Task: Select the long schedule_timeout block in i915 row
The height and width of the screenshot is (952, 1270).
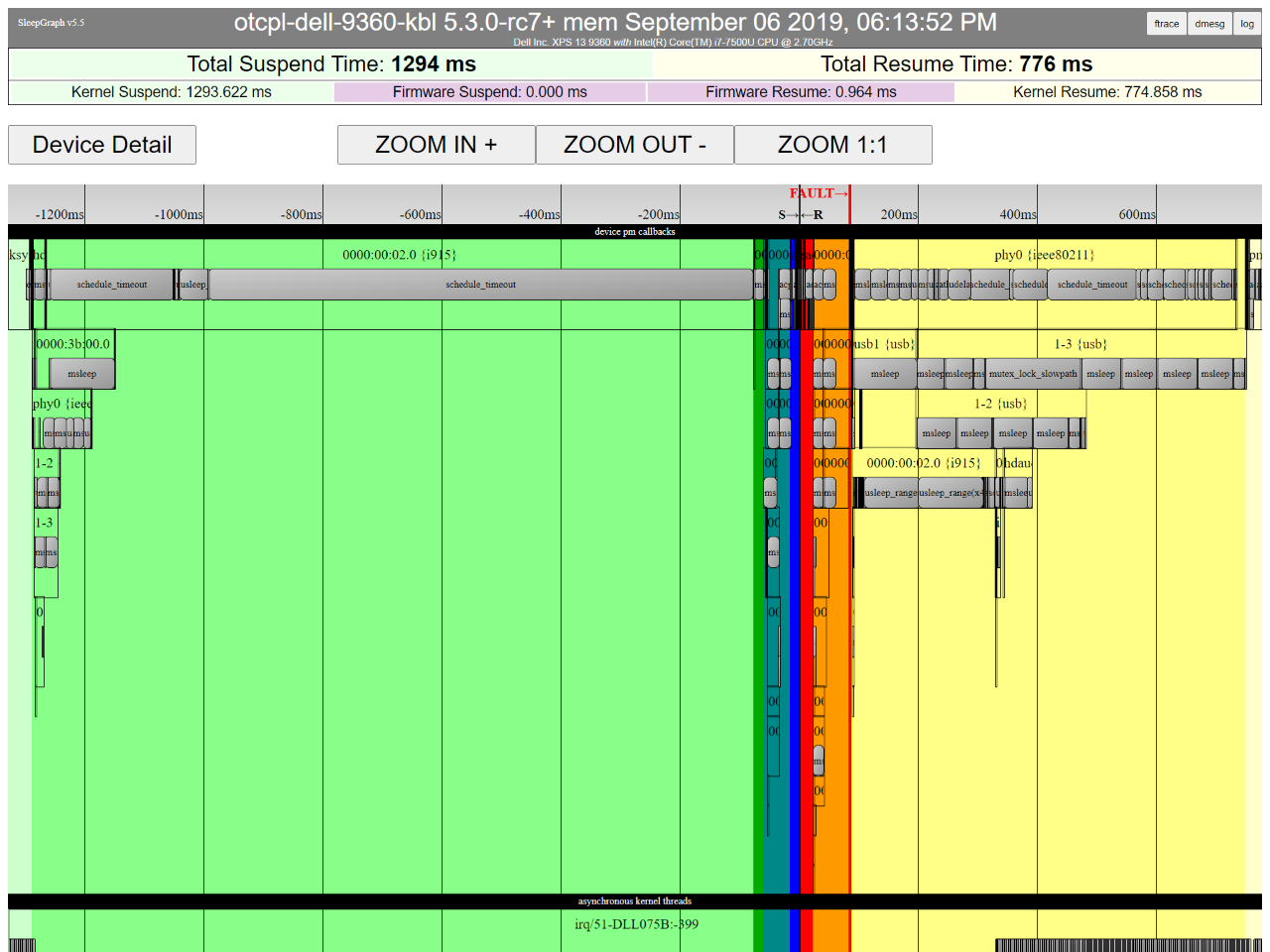Action: click(481, 285)
